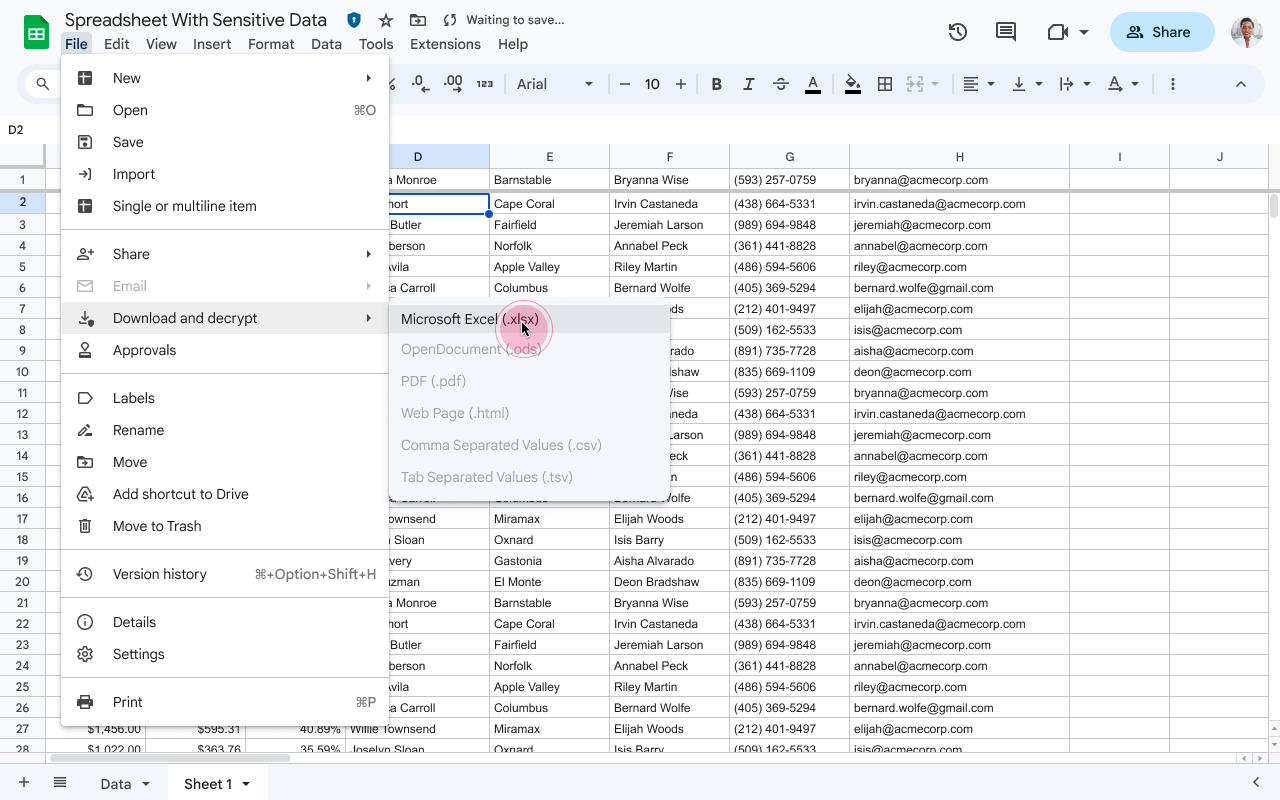Choose Import in File menu
The image size is (1280, 800).
(x=225, y=174)
